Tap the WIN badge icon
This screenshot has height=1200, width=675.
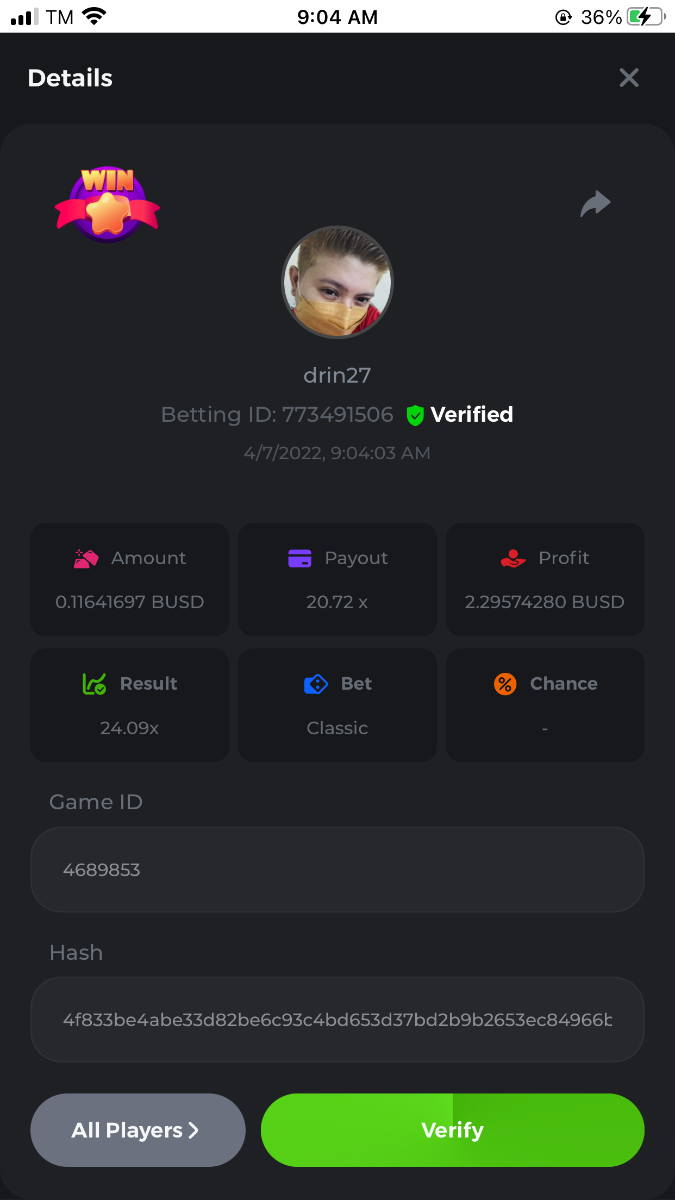point(107,204)
